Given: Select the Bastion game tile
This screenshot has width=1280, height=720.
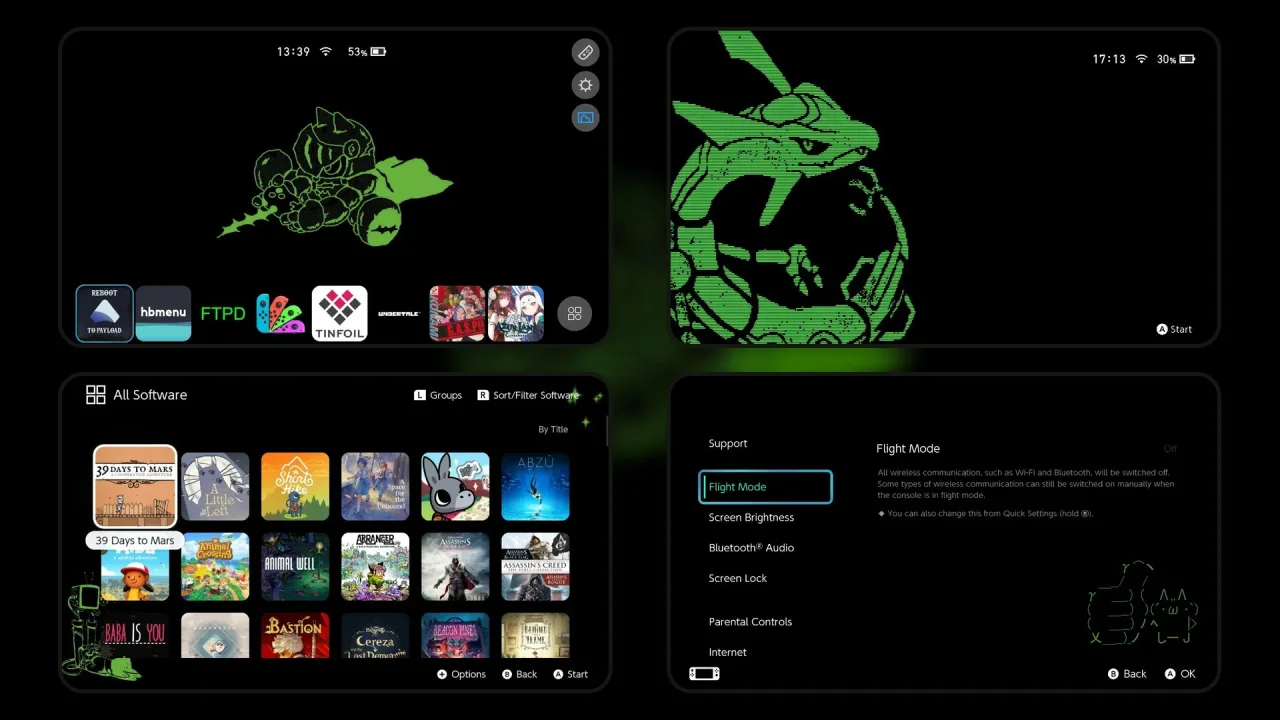Looking at the screenshot, I should (295, 635).
